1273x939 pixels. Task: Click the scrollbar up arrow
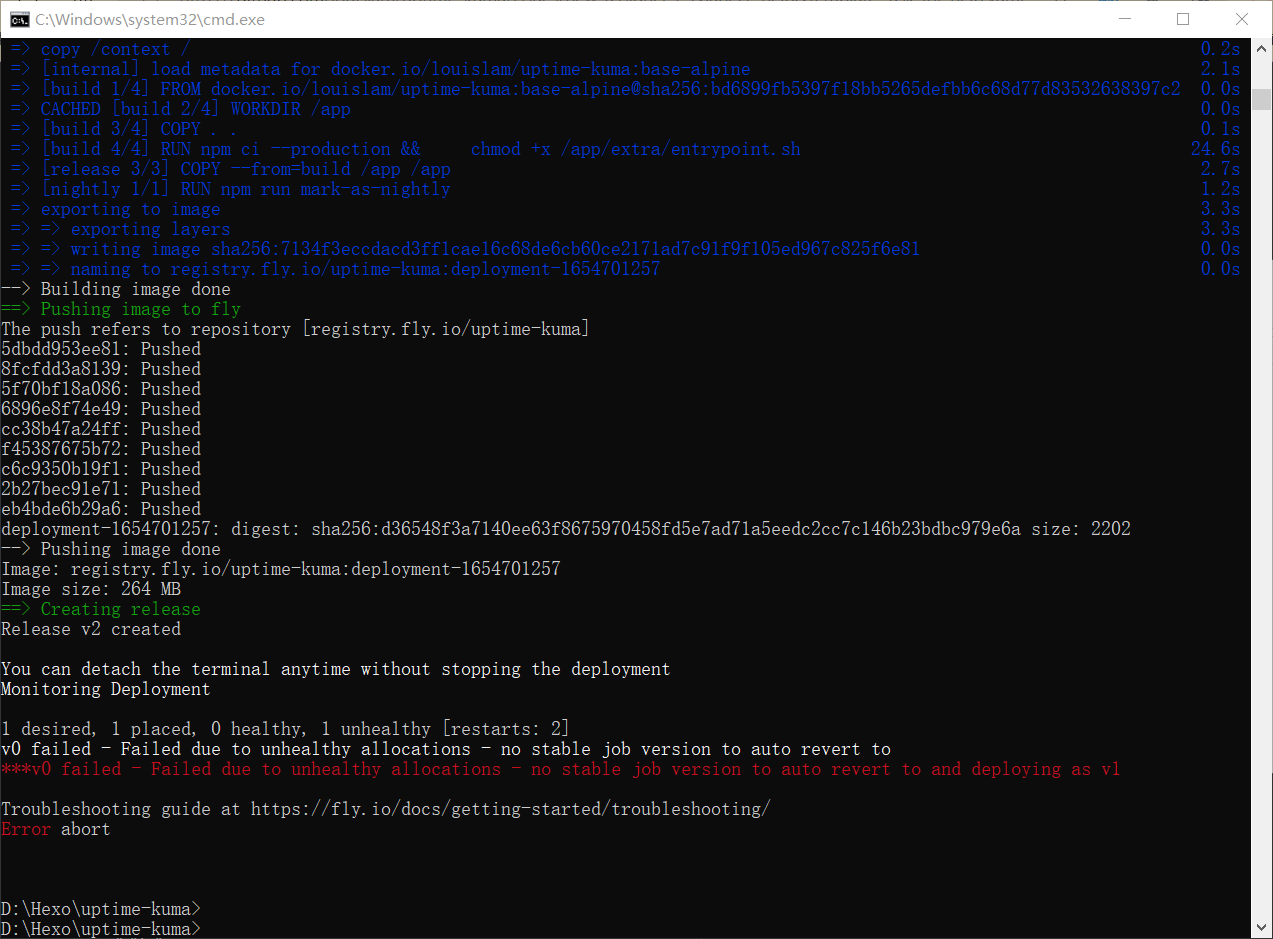(1261, 47)
